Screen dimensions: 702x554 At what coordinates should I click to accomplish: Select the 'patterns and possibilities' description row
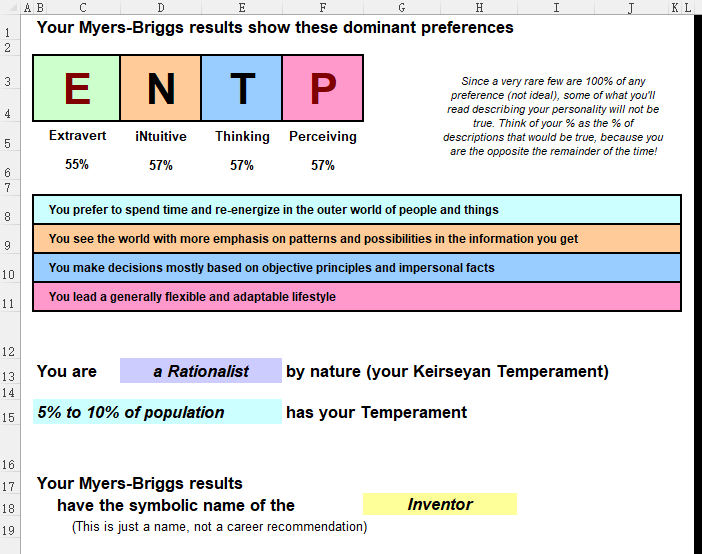(357, 239)
